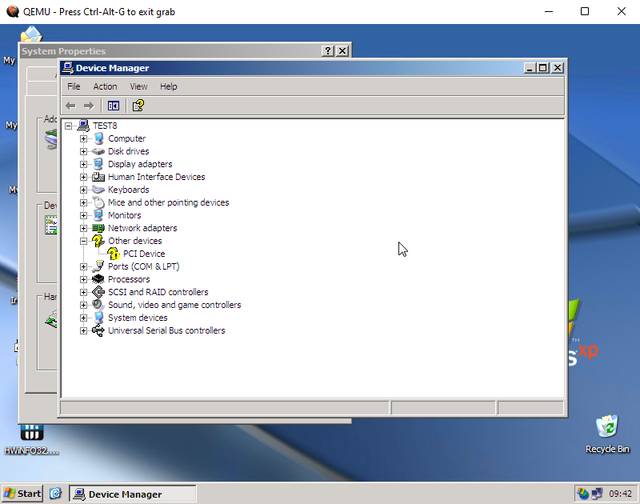Click the Computer category icon
640x504 pixels.
[98, 138]
